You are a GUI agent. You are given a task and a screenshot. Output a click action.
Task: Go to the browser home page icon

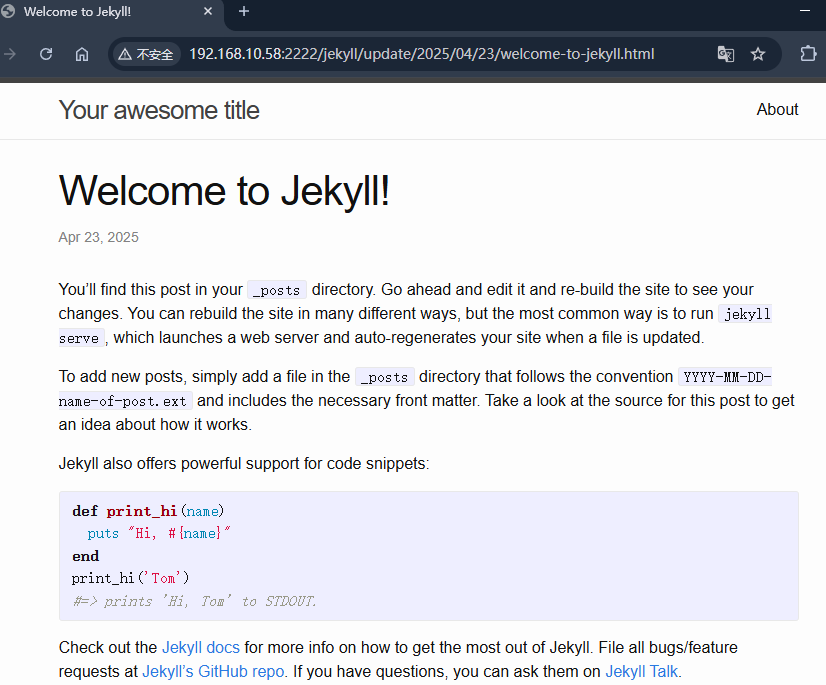pyautogui.click(x=82, y=54)
